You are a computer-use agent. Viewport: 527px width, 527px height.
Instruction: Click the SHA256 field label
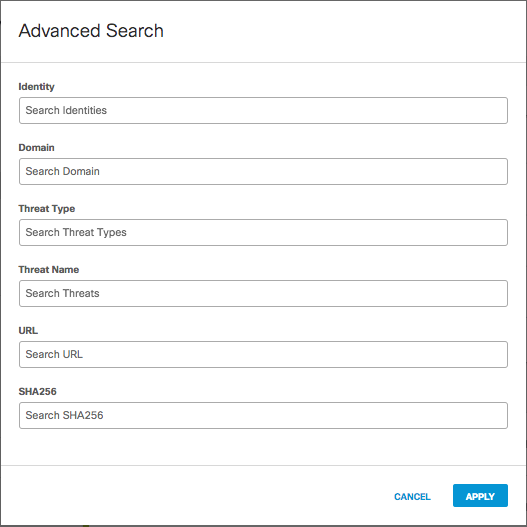tap(37, 392)
